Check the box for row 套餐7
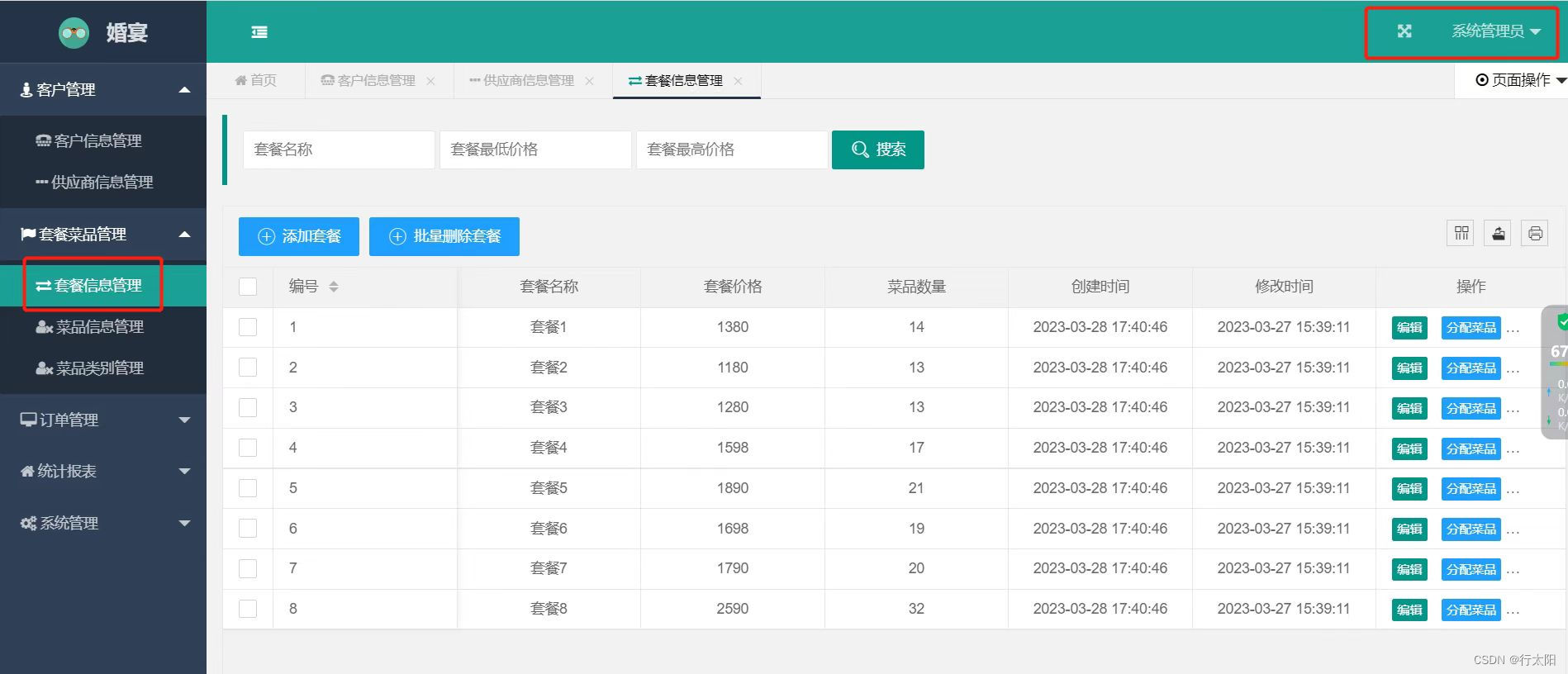Viewport: 1568px width, 674px height. click(248, 568)
